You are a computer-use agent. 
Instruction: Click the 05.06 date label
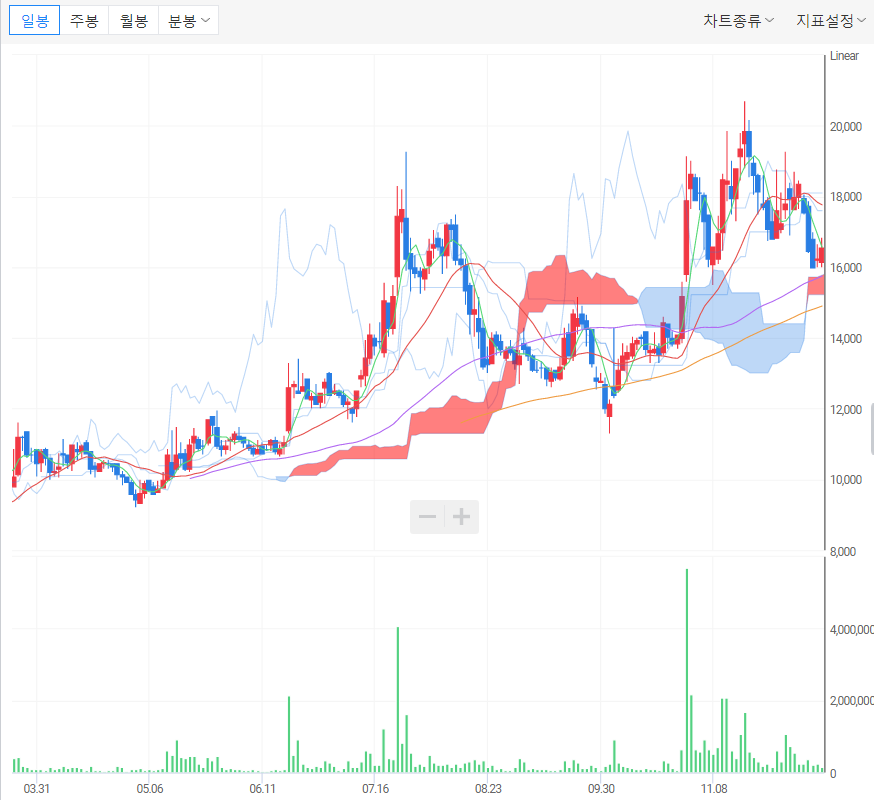point(149,788)
